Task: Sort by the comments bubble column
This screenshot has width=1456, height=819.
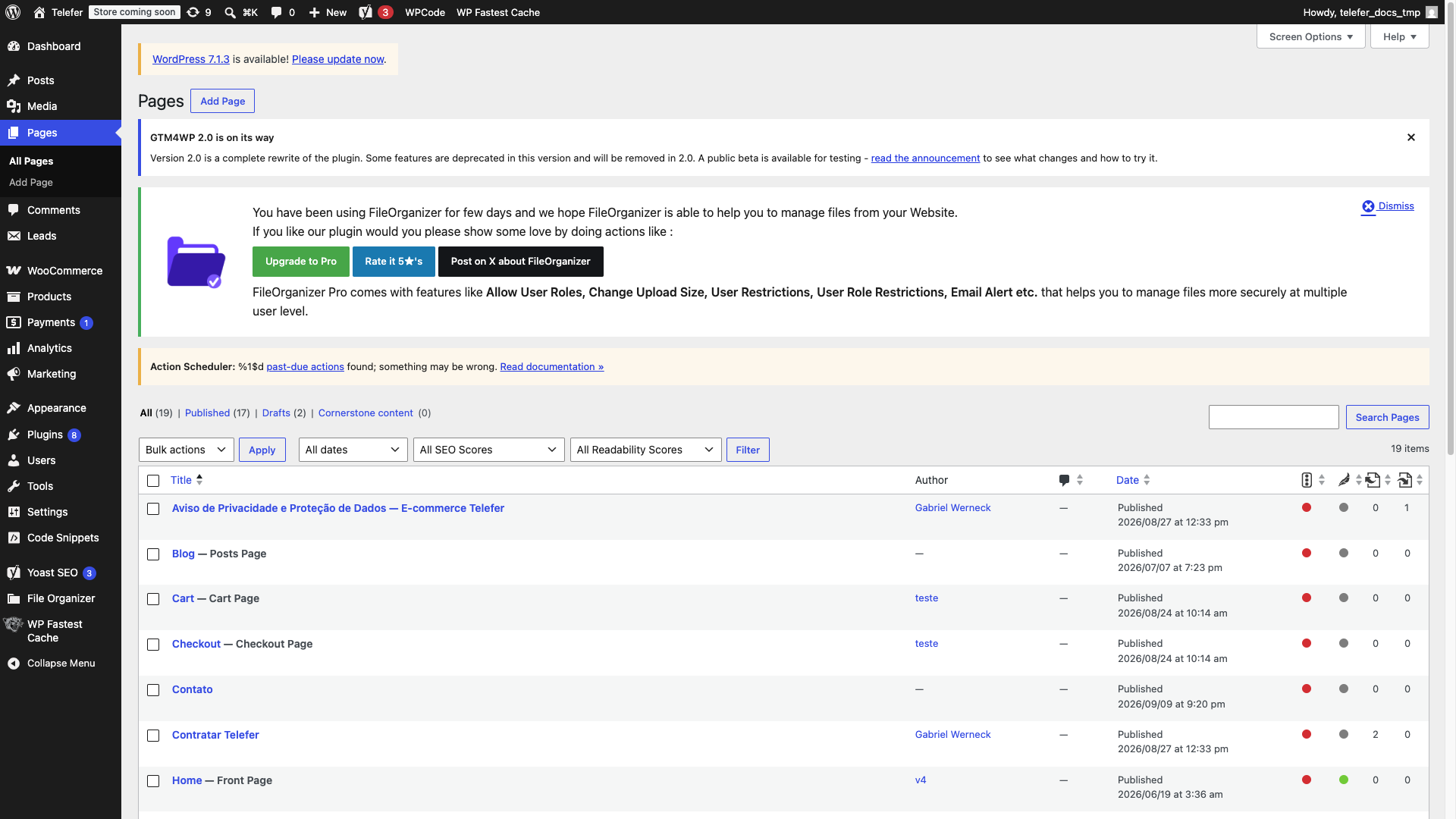Action: click(1070, 480)
